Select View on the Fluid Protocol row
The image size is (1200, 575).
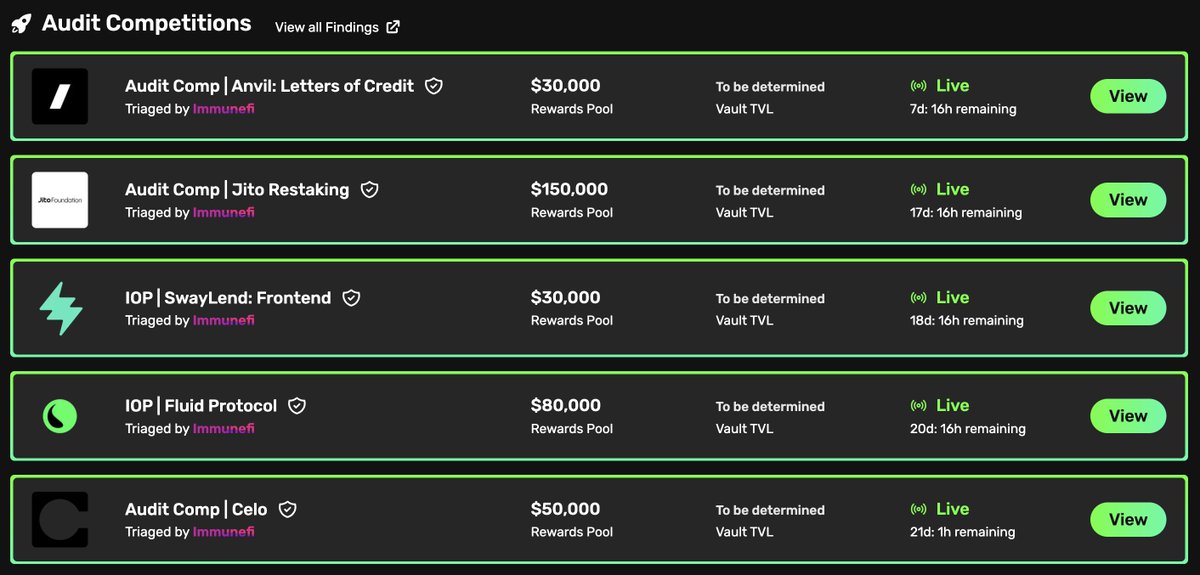click(1127, 416)
